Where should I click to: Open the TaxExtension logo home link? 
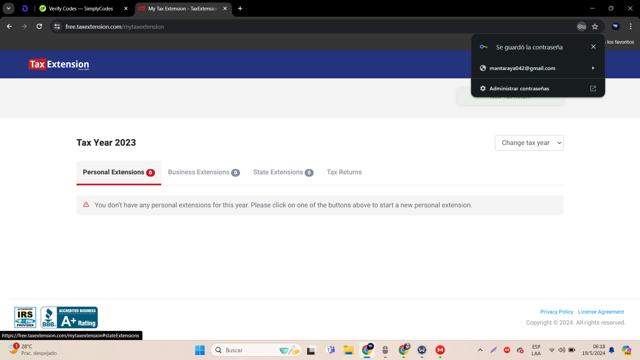[x=59, y=64]
